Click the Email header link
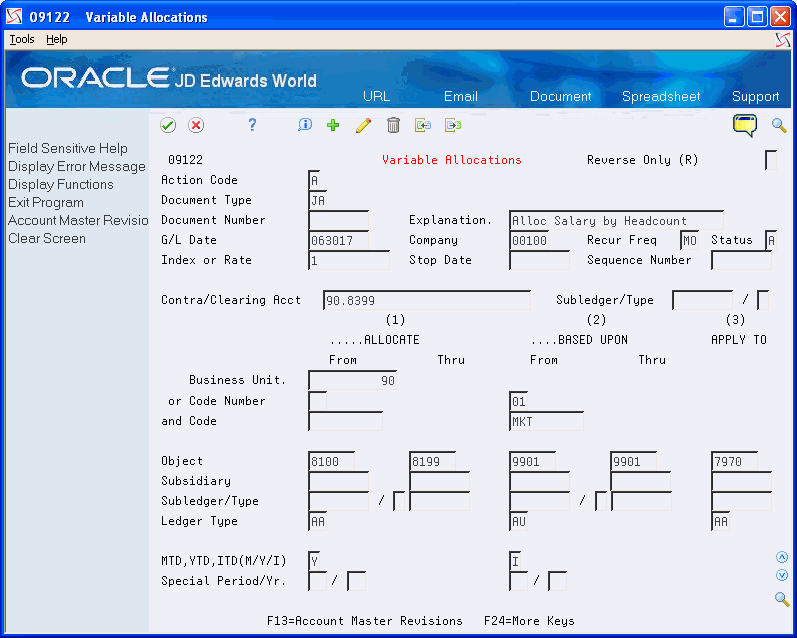This screenshot has width=797, height=638. 461,96
